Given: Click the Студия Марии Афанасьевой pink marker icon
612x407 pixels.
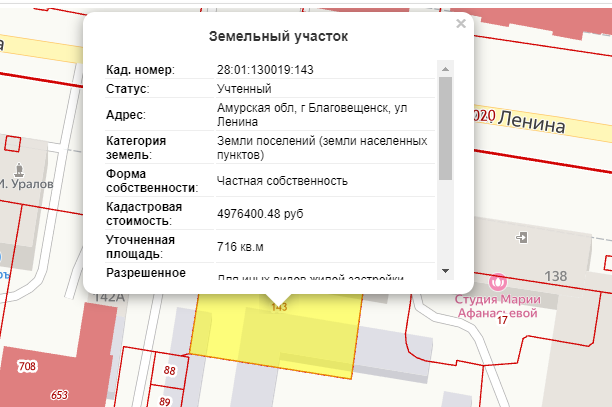Looking at the screenshot, I should pyautogui.click(x=498, y=281).
